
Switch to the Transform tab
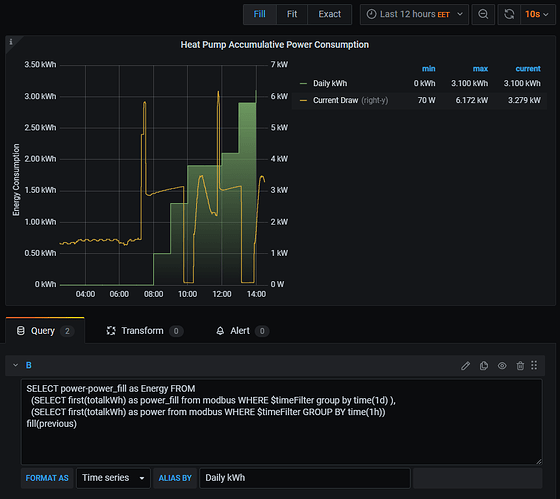point(145,331)
